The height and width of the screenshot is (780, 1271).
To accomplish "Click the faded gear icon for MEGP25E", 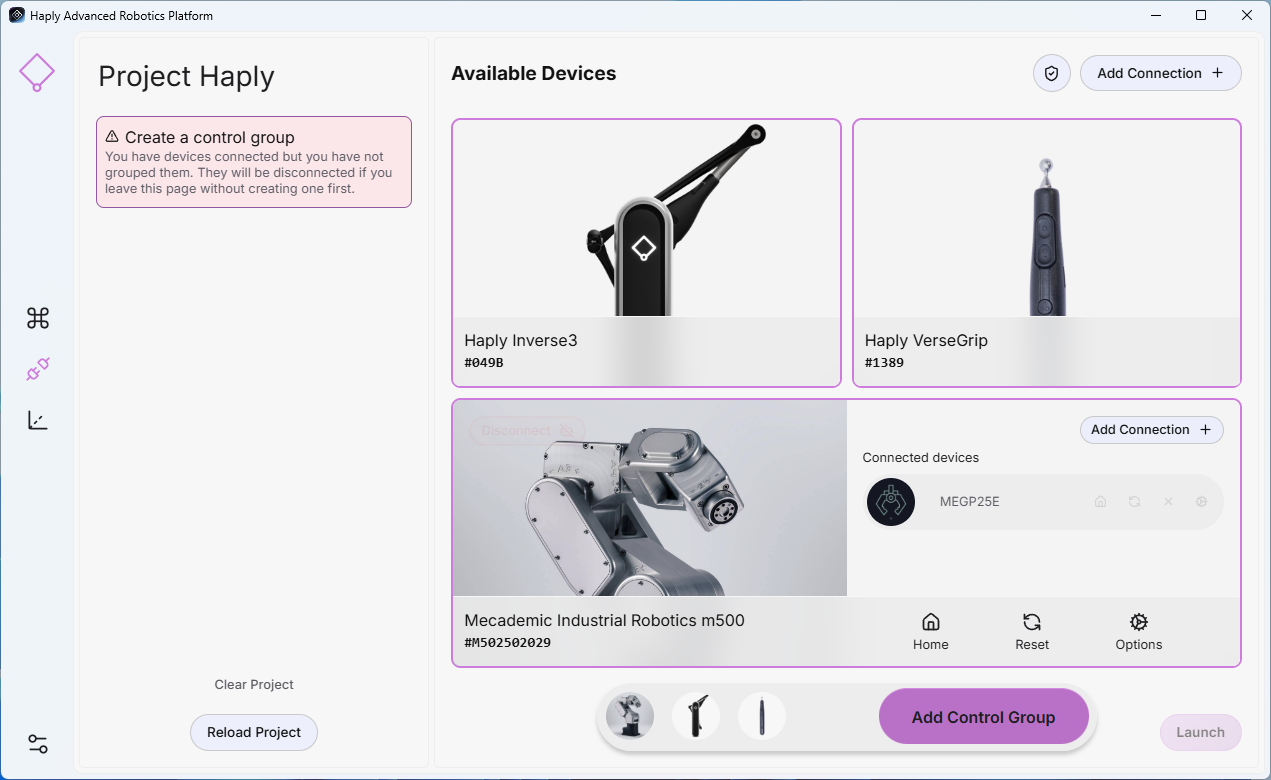I will tap(1202, 502).
